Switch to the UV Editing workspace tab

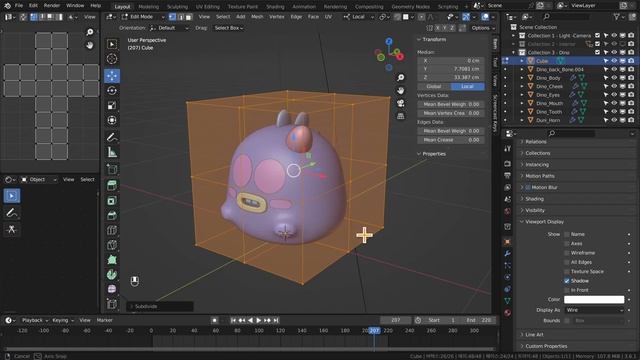(208, 7)
